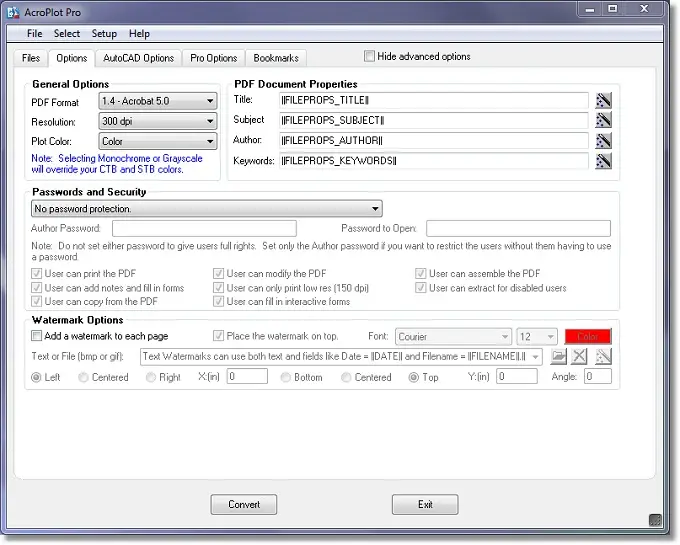
Task: Open the Select menu
Action: [67, 34]
